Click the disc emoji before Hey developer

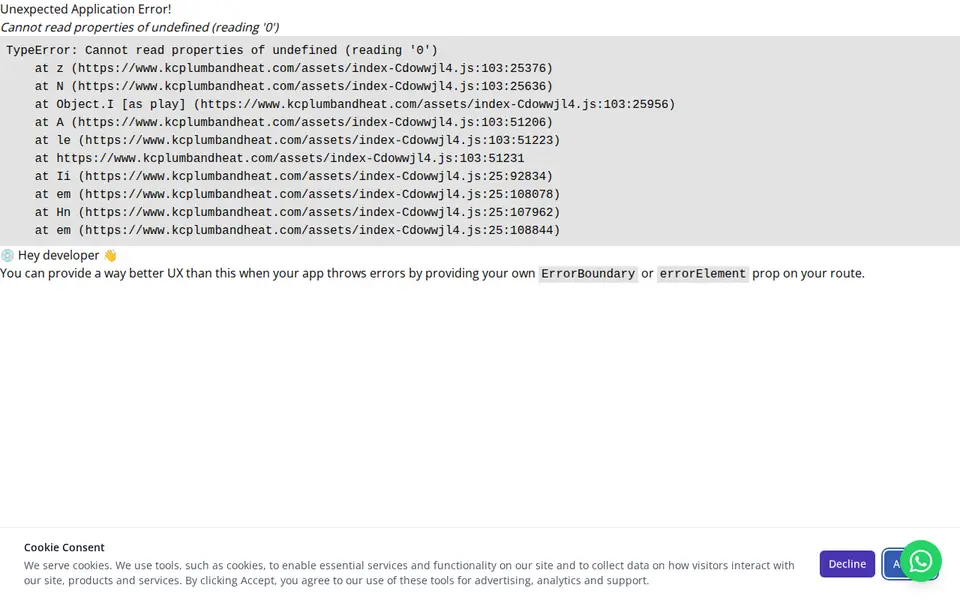(7, 255)
